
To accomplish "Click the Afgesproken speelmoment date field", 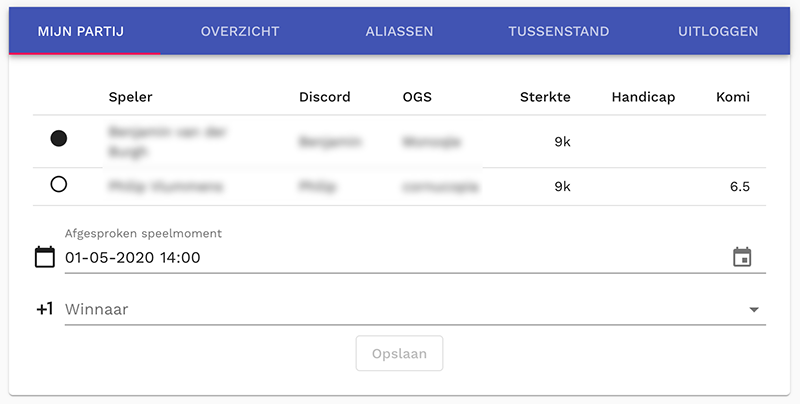I will (390, 258).
